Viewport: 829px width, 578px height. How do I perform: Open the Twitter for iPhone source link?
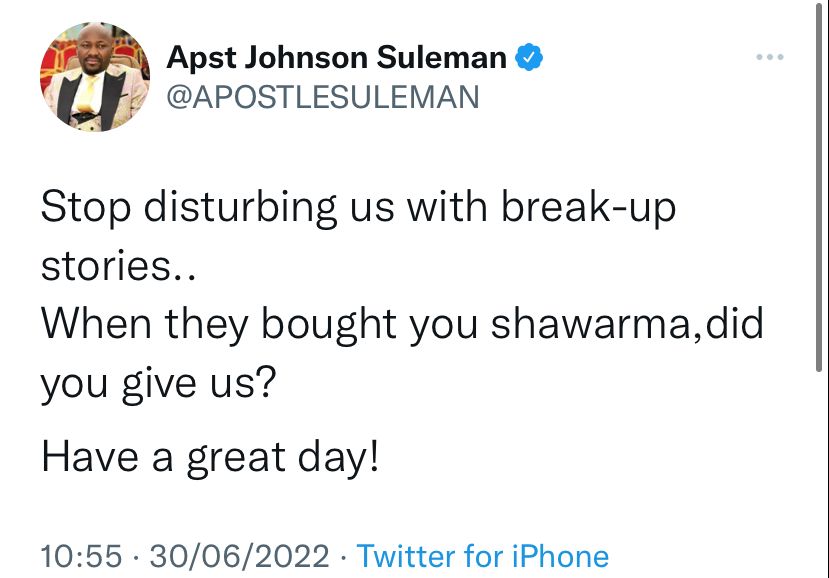(x=483, y=556)
